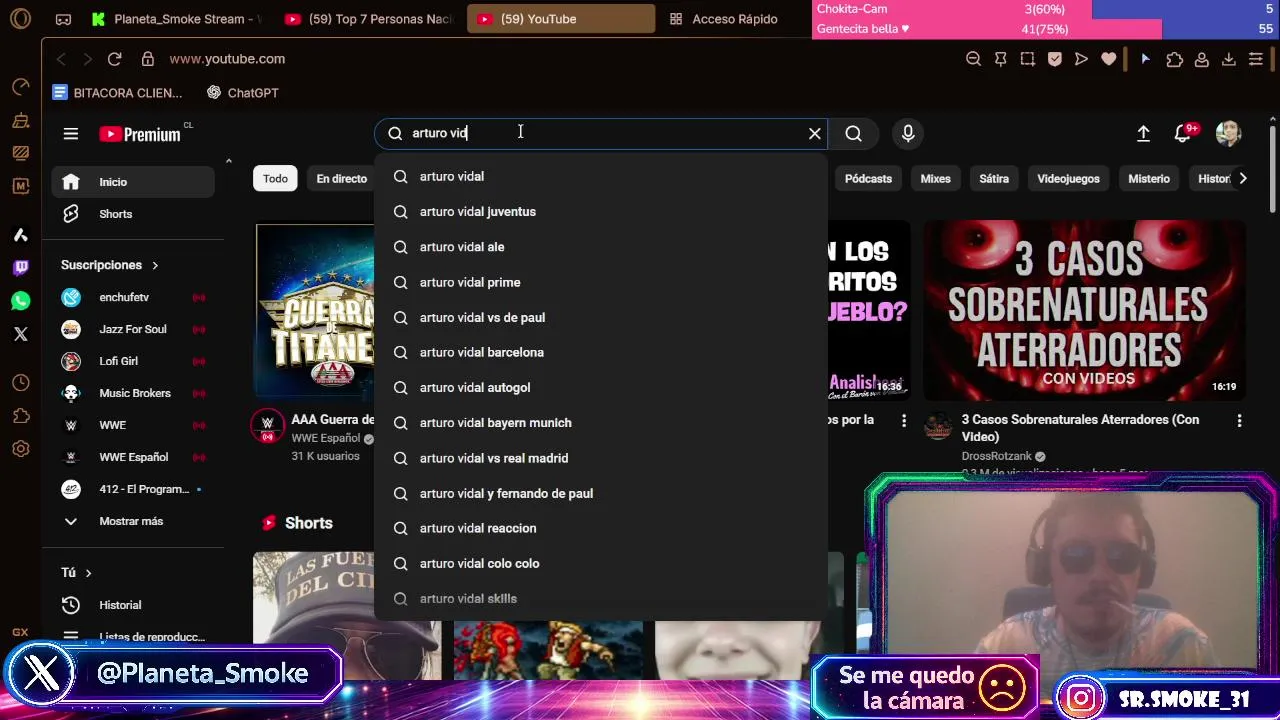Select the Misterio filter chip
The width and height of the screenshot is (1280, 720).
(x=1149, y=179)
